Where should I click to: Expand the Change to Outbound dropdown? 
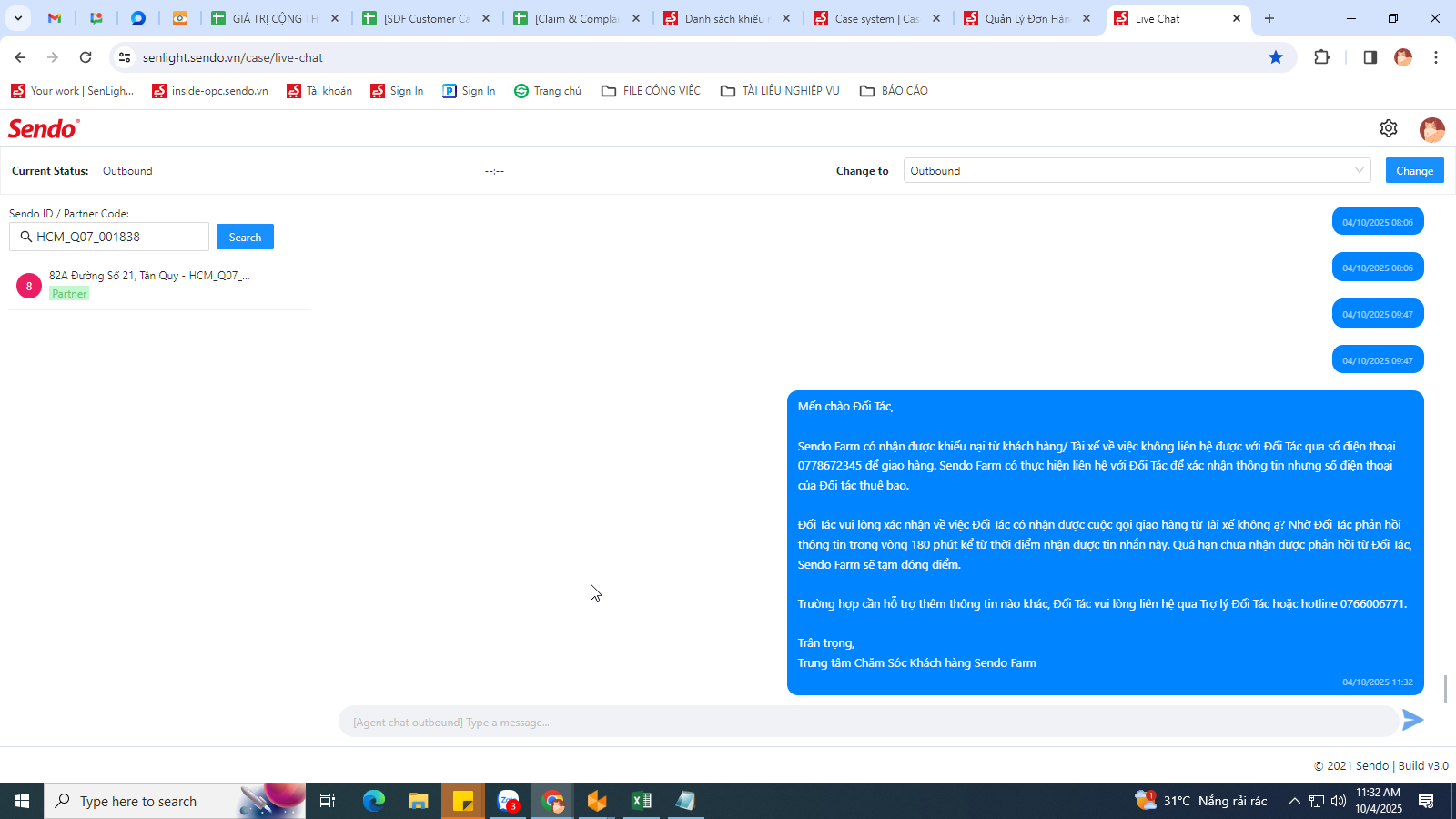(x=1137, y=170)
